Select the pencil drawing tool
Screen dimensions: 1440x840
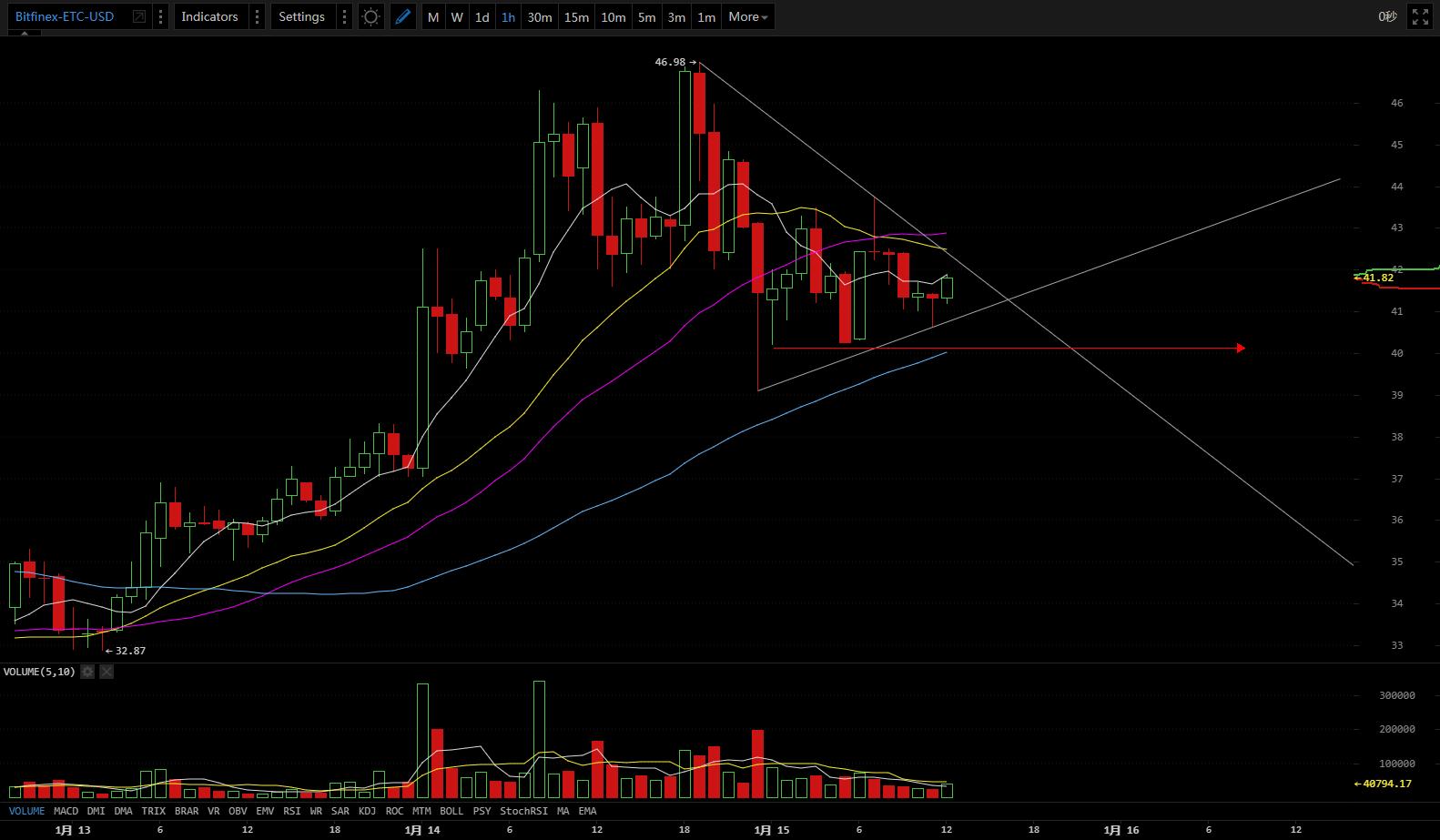403,16
